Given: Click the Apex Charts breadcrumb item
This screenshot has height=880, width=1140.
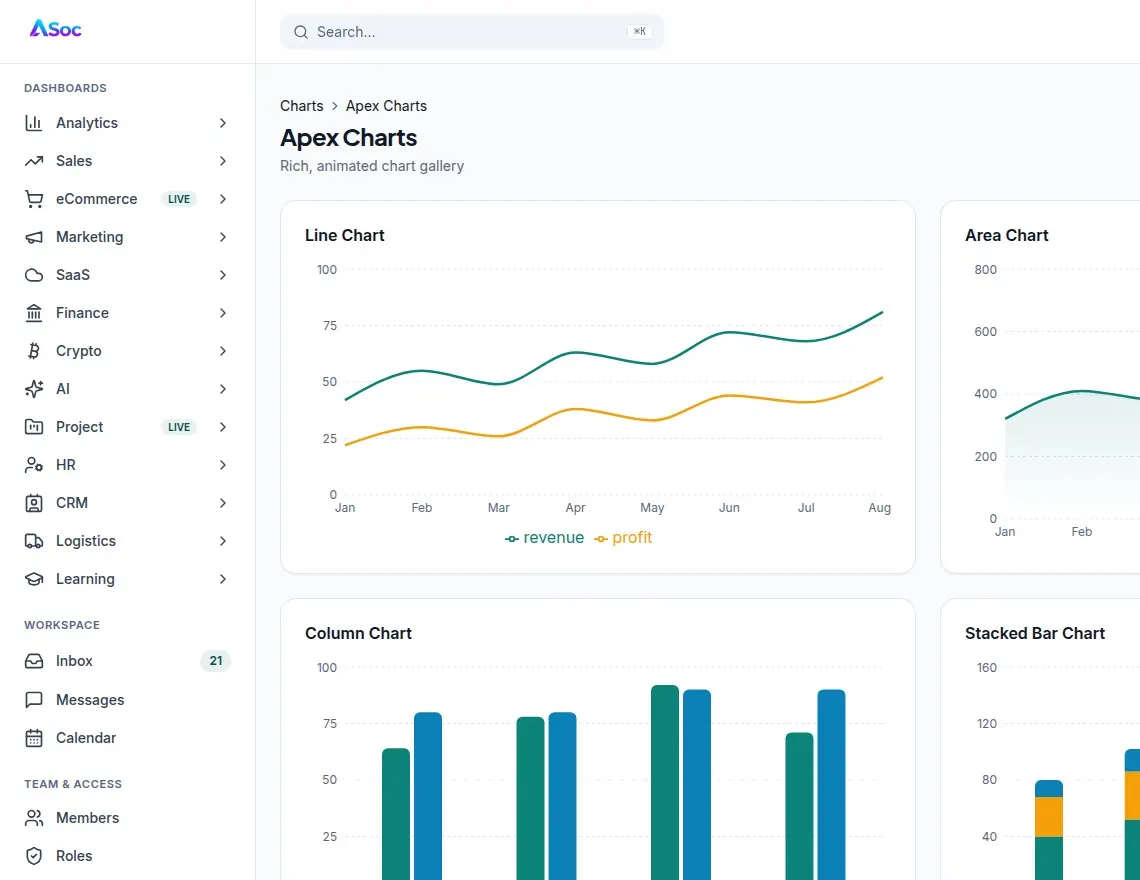Looking at the screenshot, I should click(x=386, y=106).
